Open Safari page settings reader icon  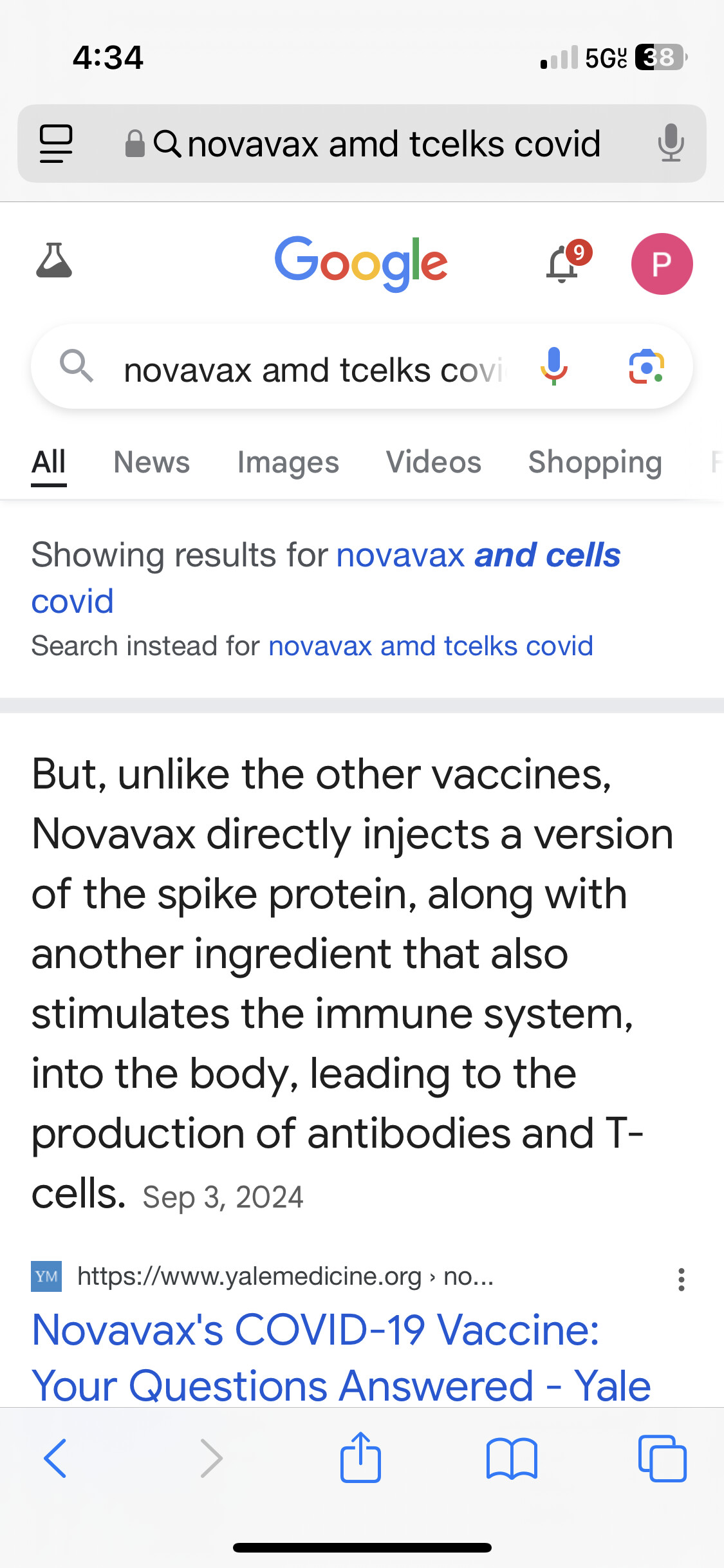coord(56,144)
